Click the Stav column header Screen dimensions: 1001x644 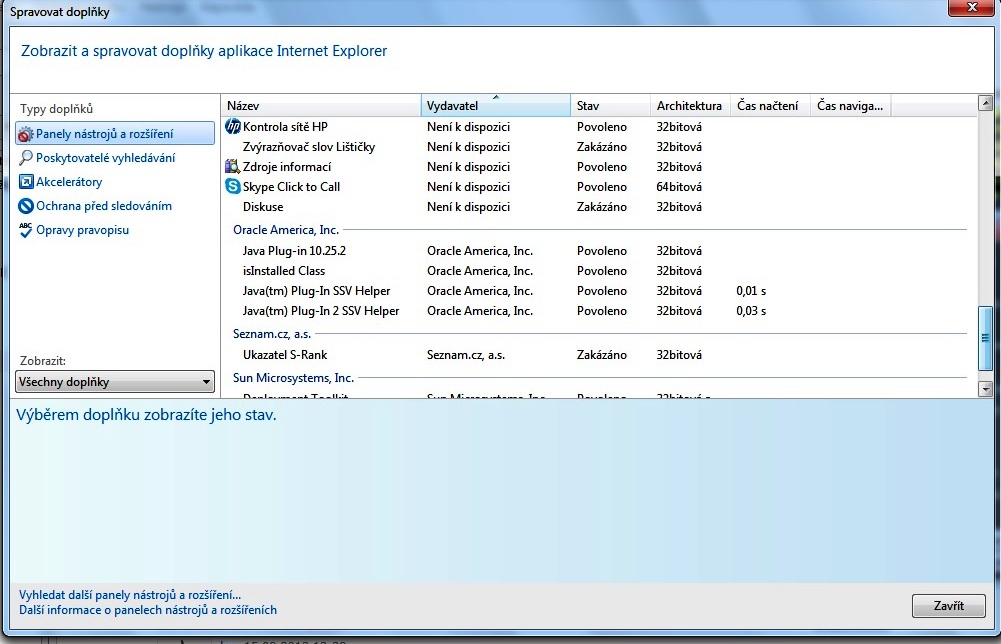pos(610,106)
